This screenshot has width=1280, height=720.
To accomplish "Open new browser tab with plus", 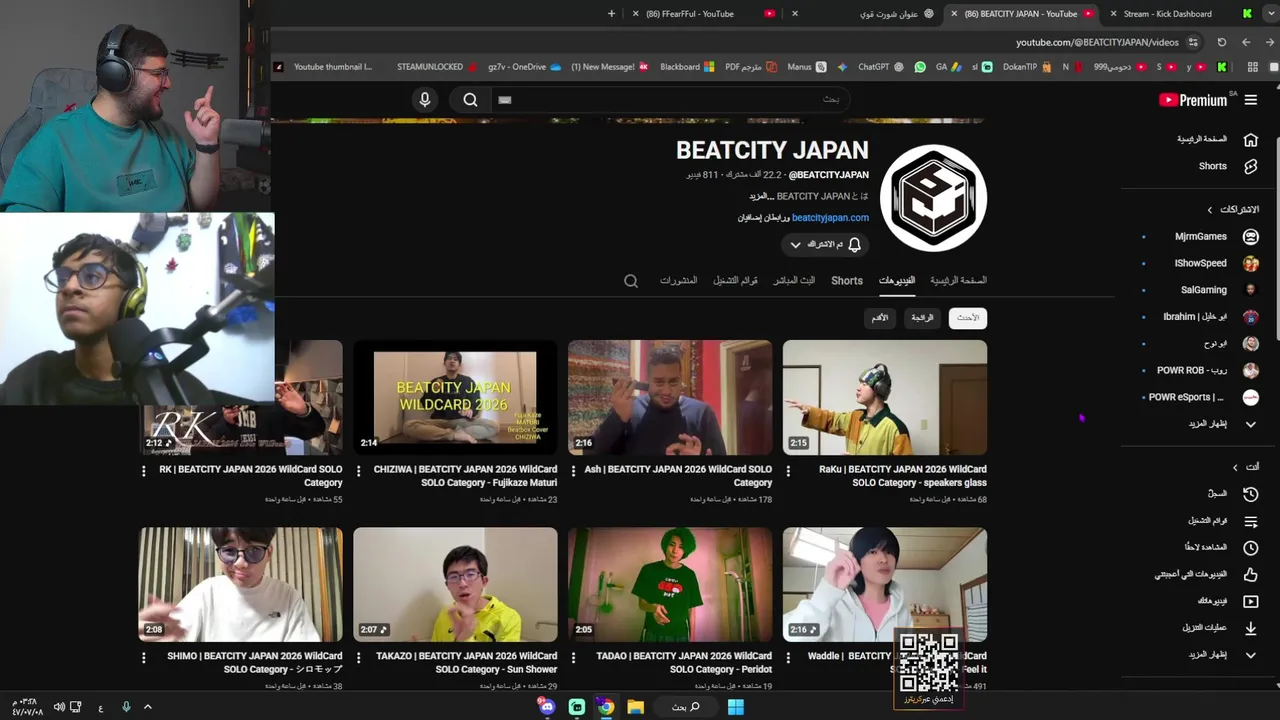I will 611,14.
